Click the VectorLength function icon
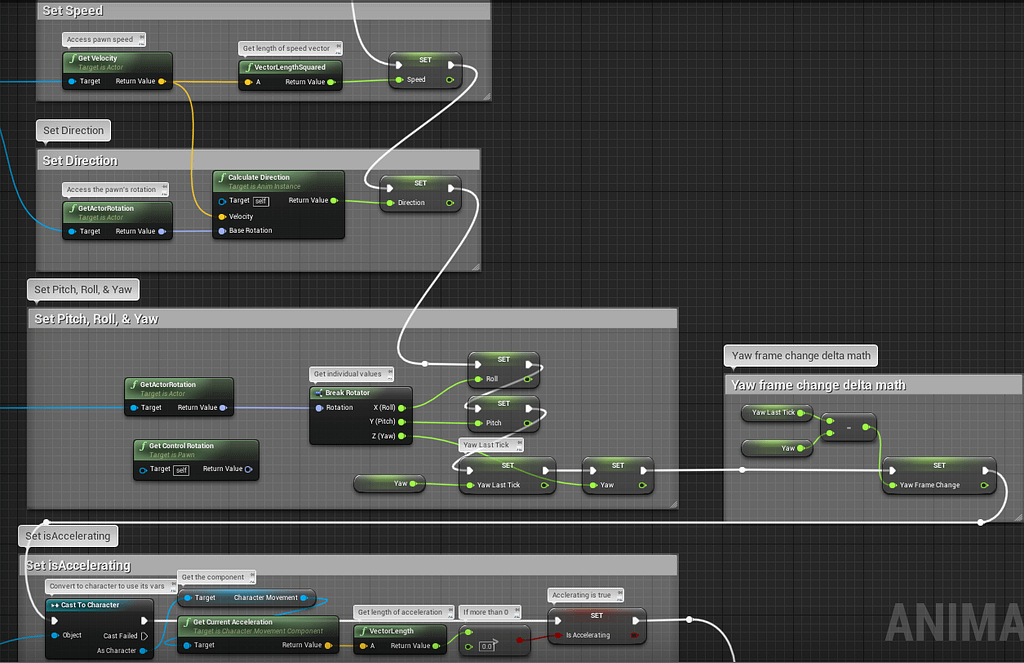 [364, 631]
